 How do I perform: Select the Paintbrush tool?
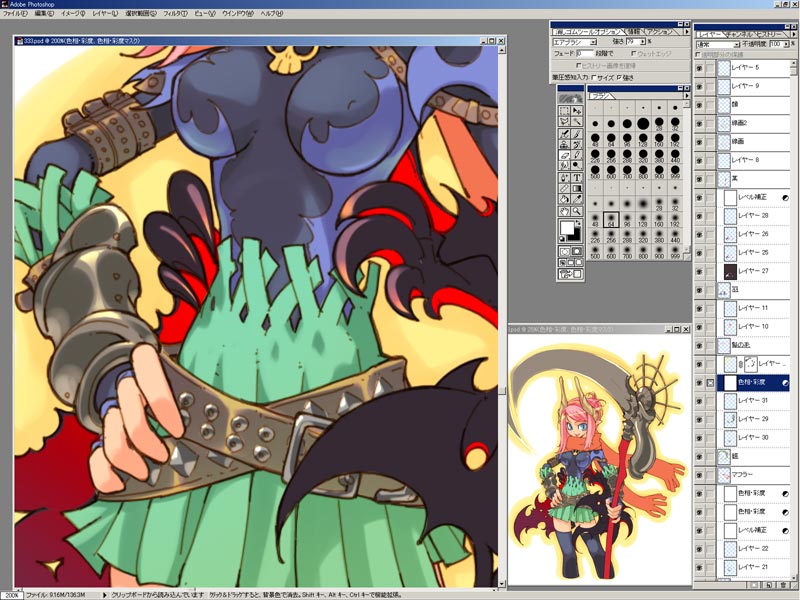tap(577, 134)
